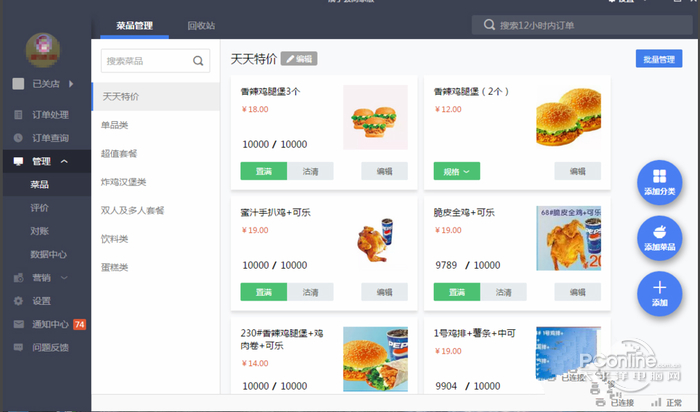700x412 pixels.
Task: Select 对账 submenu item
Action: [x=39, y=231]
